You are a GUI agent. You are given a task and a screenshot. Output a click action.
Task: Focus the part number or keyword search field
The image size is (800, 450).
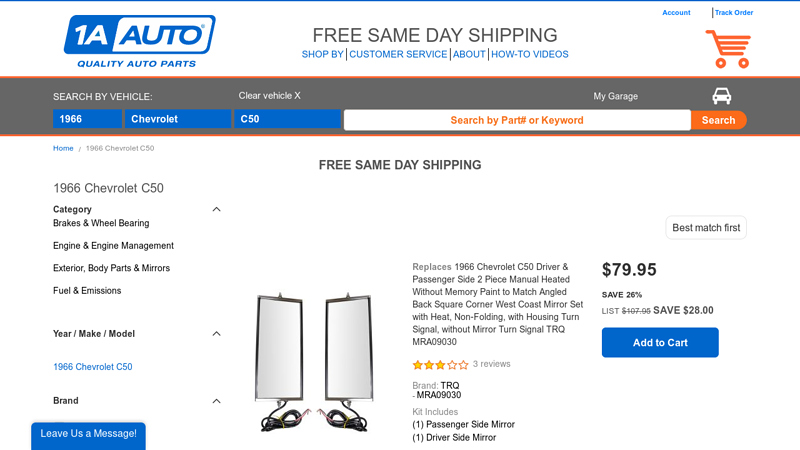click(517, 120)
